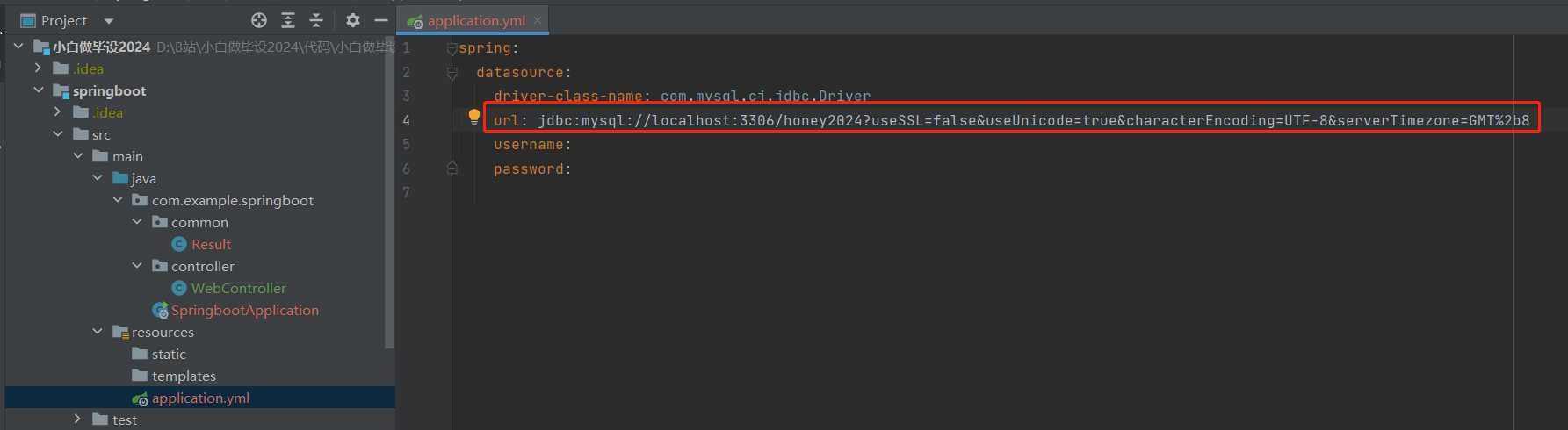Click the main folder label
Viewport: 1568px width, 430px height.
pos(127,156)
